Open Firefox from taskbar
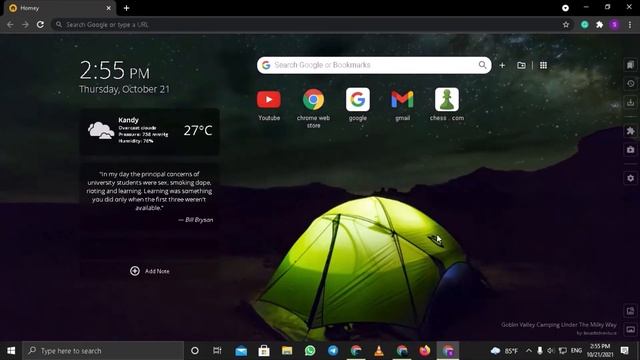 (424, 351)
